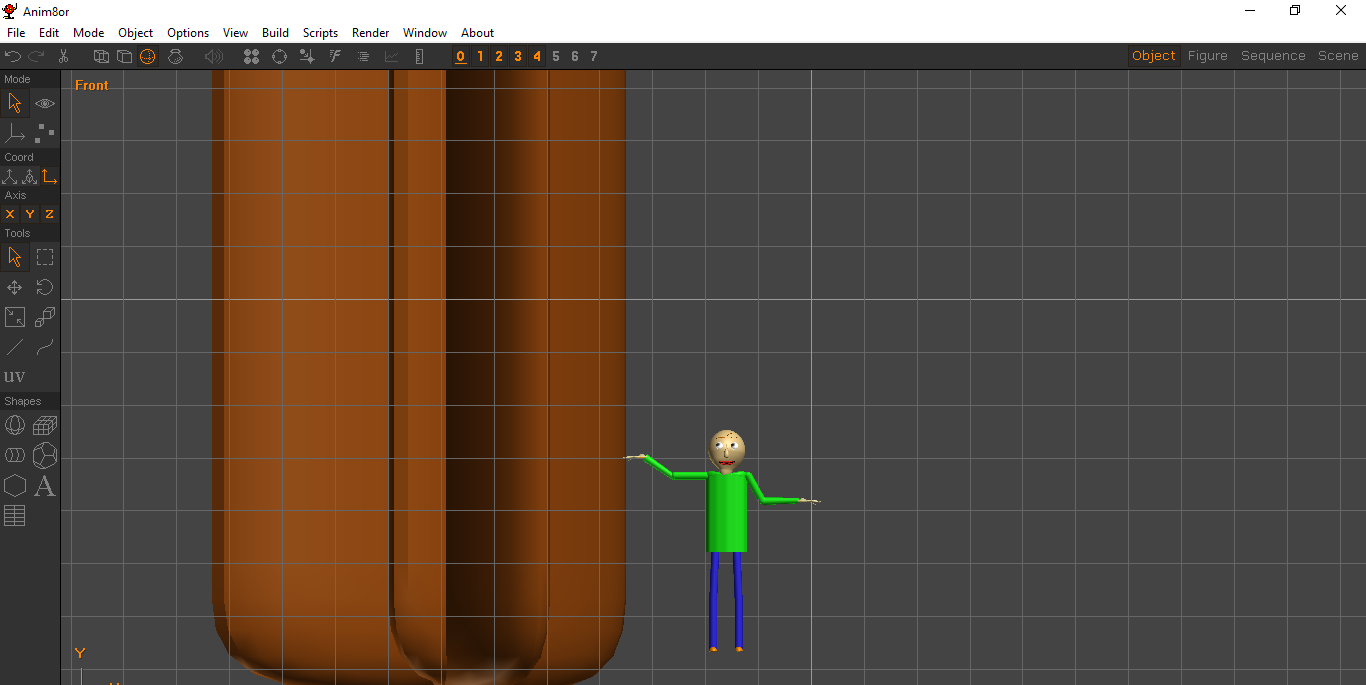The image size is (1366, 685).
Task: Click the Undo arrow icon
Action: (13, 56)
